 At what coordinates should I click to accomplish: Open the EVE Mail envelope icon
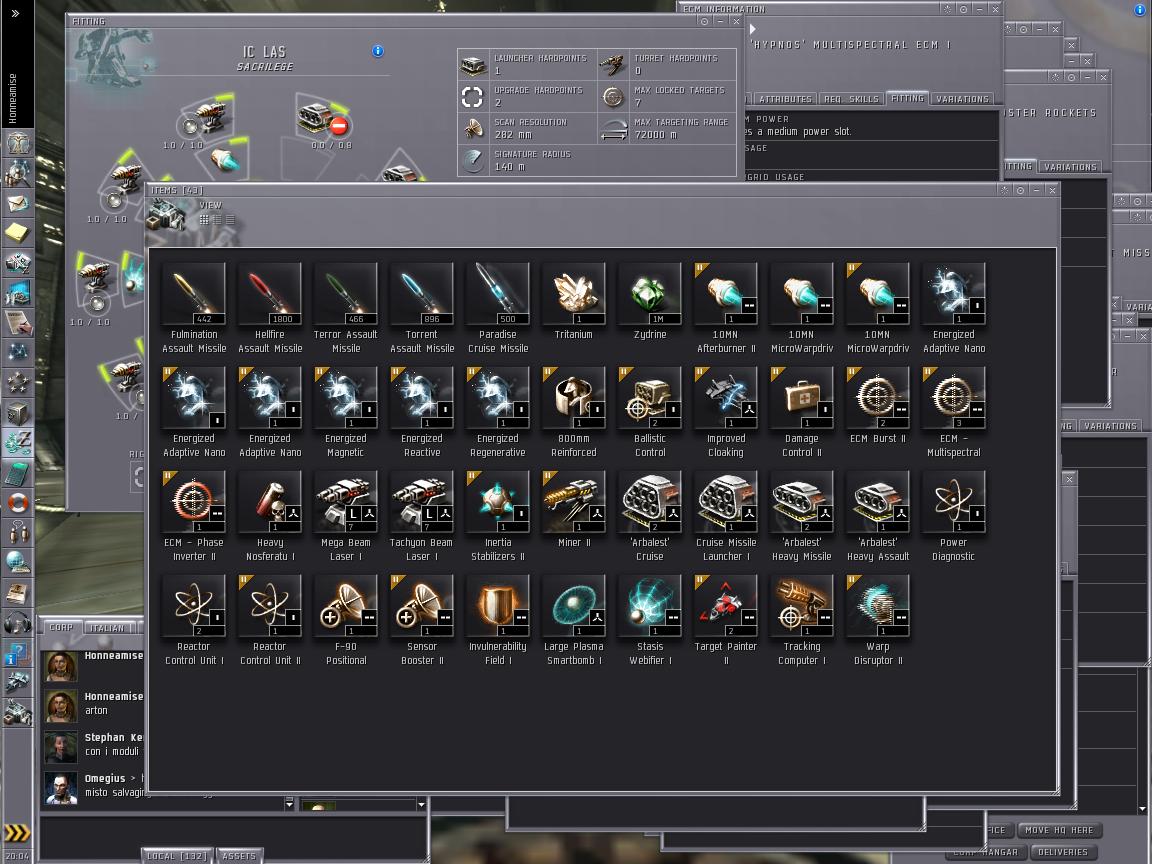pos(17,203)
